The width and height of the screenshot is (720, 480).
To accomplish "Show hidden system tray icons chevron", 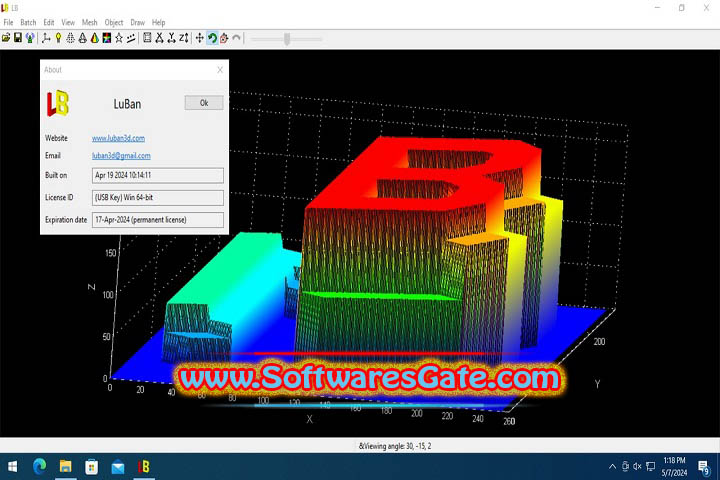I will point(612,467).
